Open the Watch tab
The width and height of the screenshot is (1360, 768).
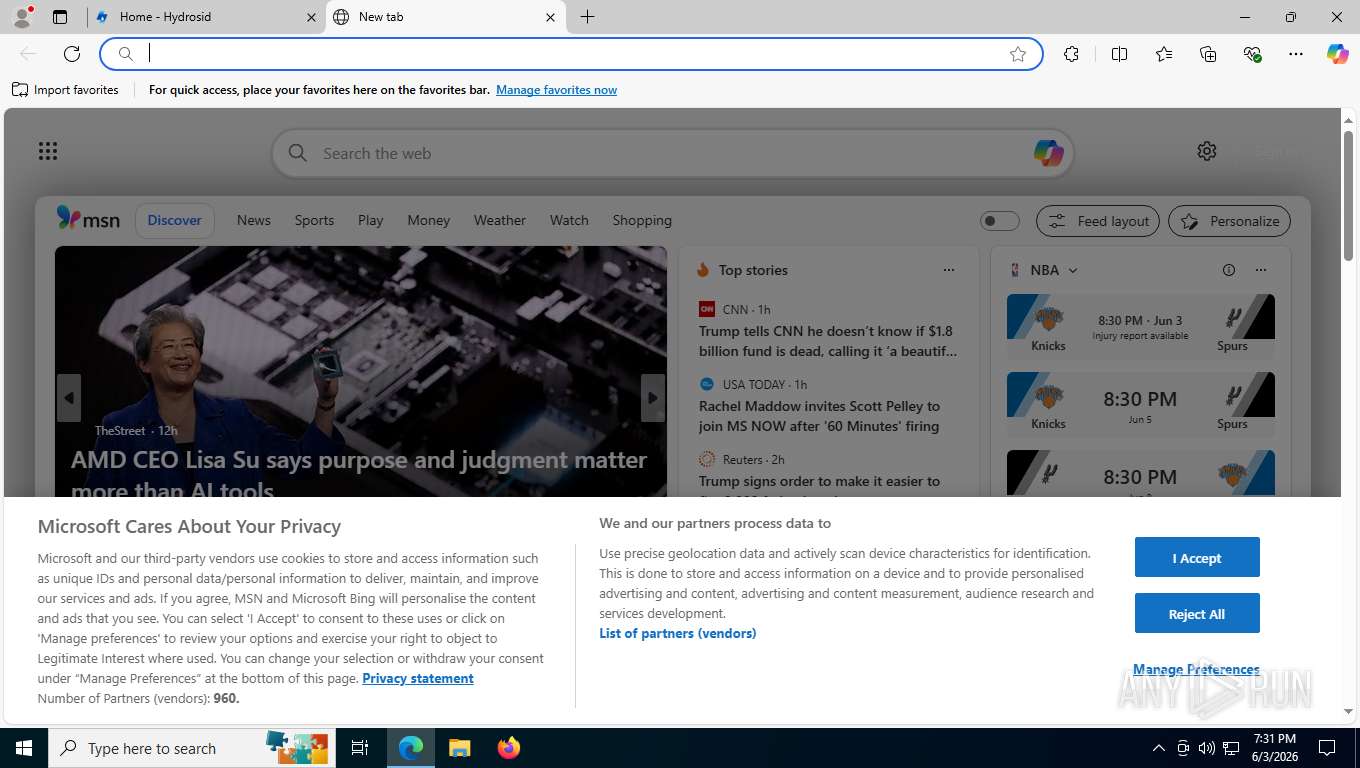(569, 220)
